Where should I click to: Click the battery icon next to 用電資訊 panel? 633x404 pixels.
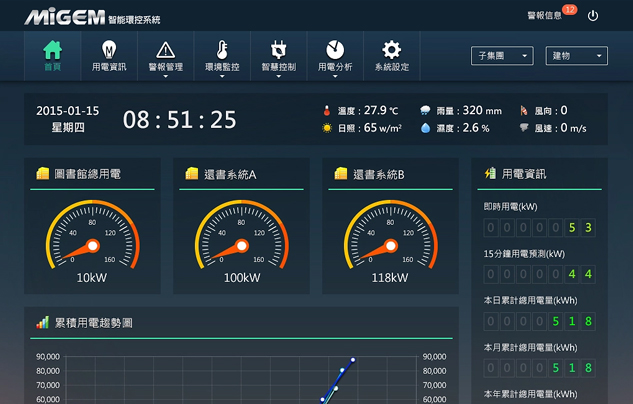490,174
